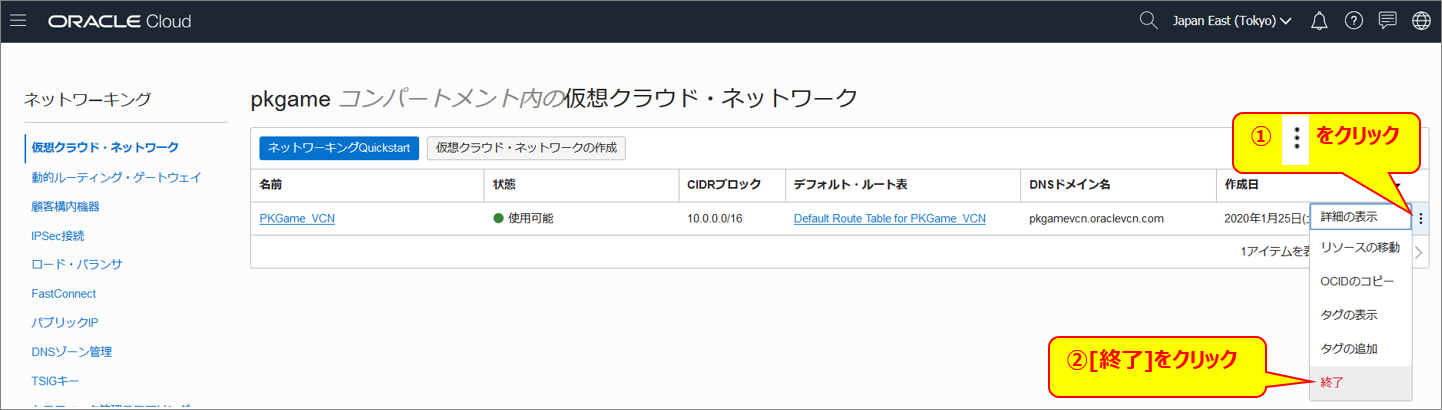This screenshot has height=410, width=1442.
Task: Select 顧客構内機器 in the sidebar
Action: (65, 206)
